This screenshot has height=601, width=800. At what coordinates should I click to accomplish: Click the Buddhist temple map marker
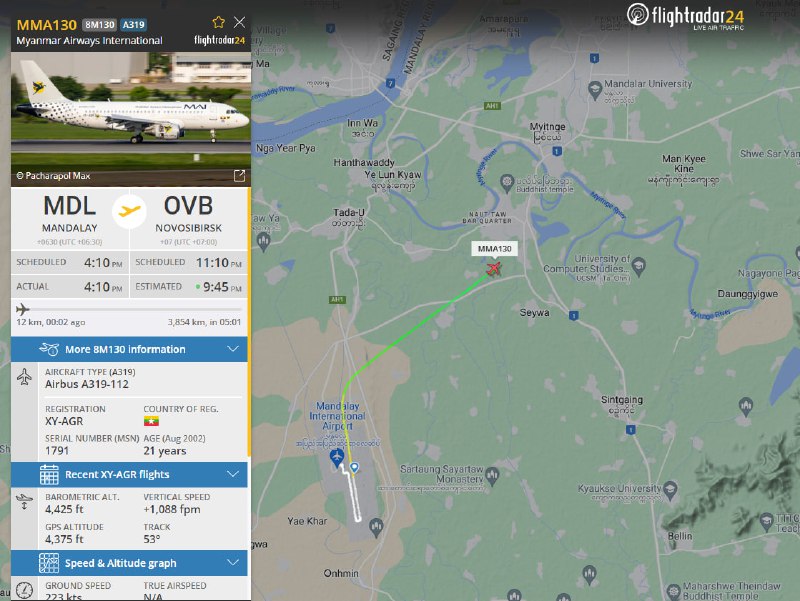tap(507, 182)
